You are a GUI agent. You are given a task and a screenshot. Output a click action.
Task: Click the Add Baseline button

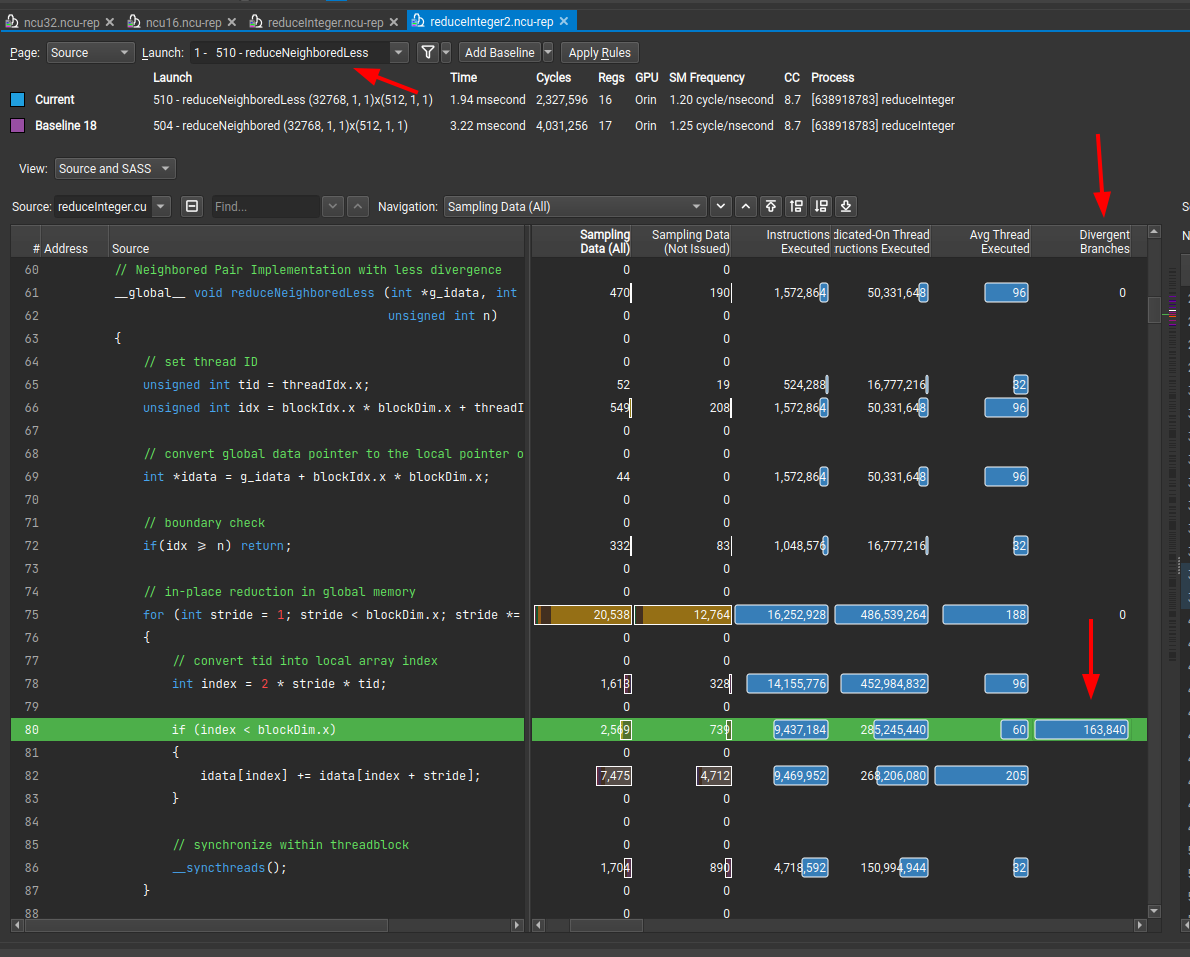(500, 53)
